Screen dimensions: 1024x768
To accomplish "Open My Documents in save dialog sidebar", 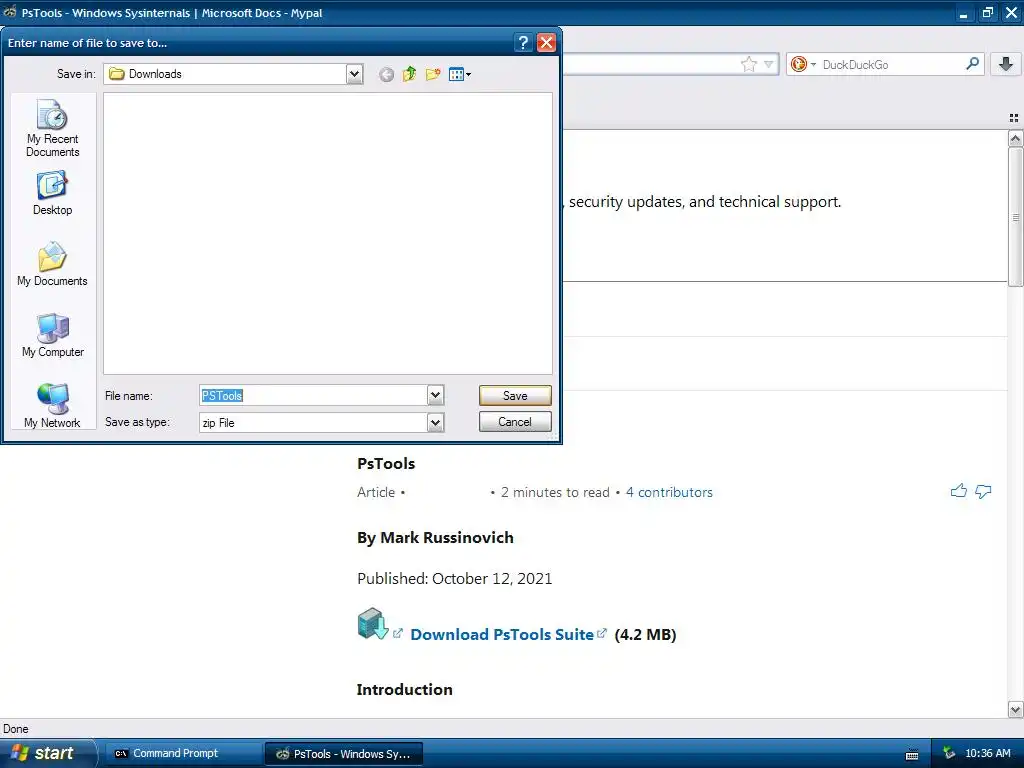I will tap(52, 264).
